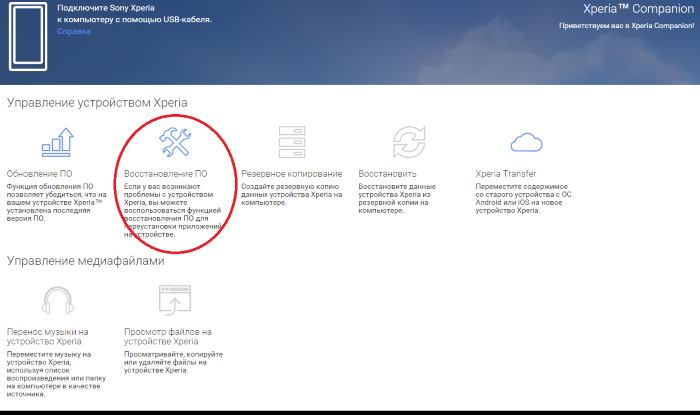The width and height of the screenshot is (700, 415).
Task: Click the phone outline device icon
Action: click(28, 36)
